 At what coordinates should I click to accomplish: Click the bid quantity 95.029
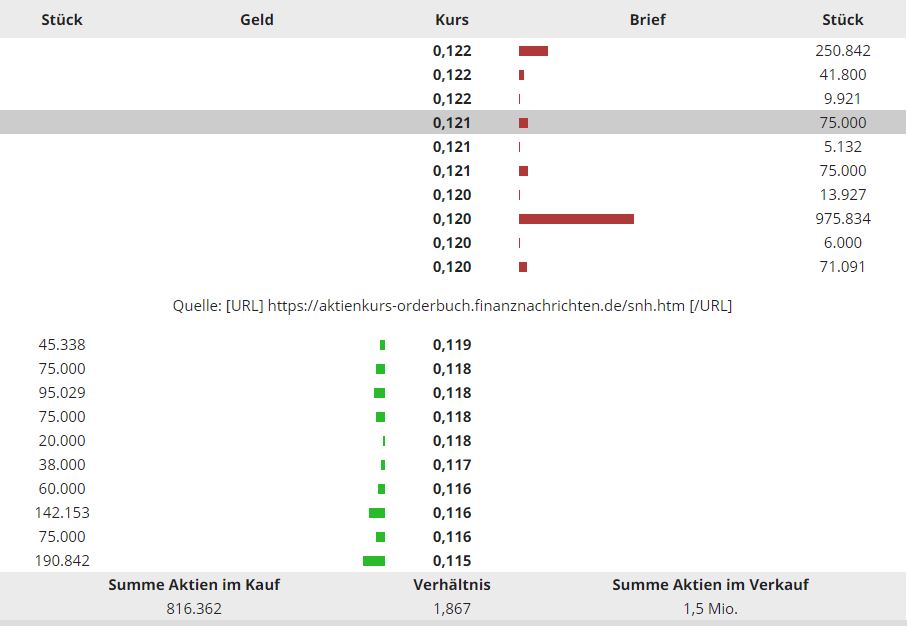tap(62, 393)
